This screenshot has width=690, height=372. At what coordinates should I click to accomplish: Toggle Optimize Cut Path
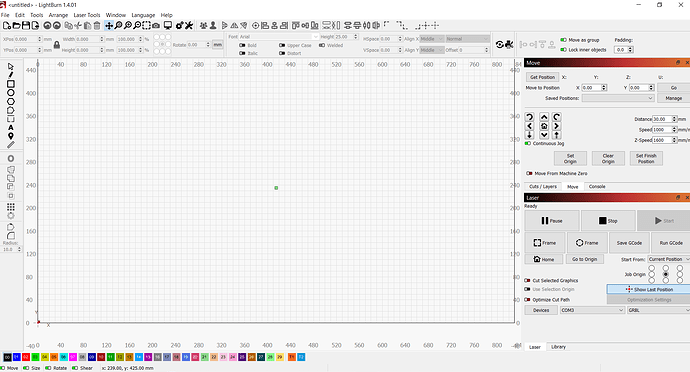click(527, 300)
